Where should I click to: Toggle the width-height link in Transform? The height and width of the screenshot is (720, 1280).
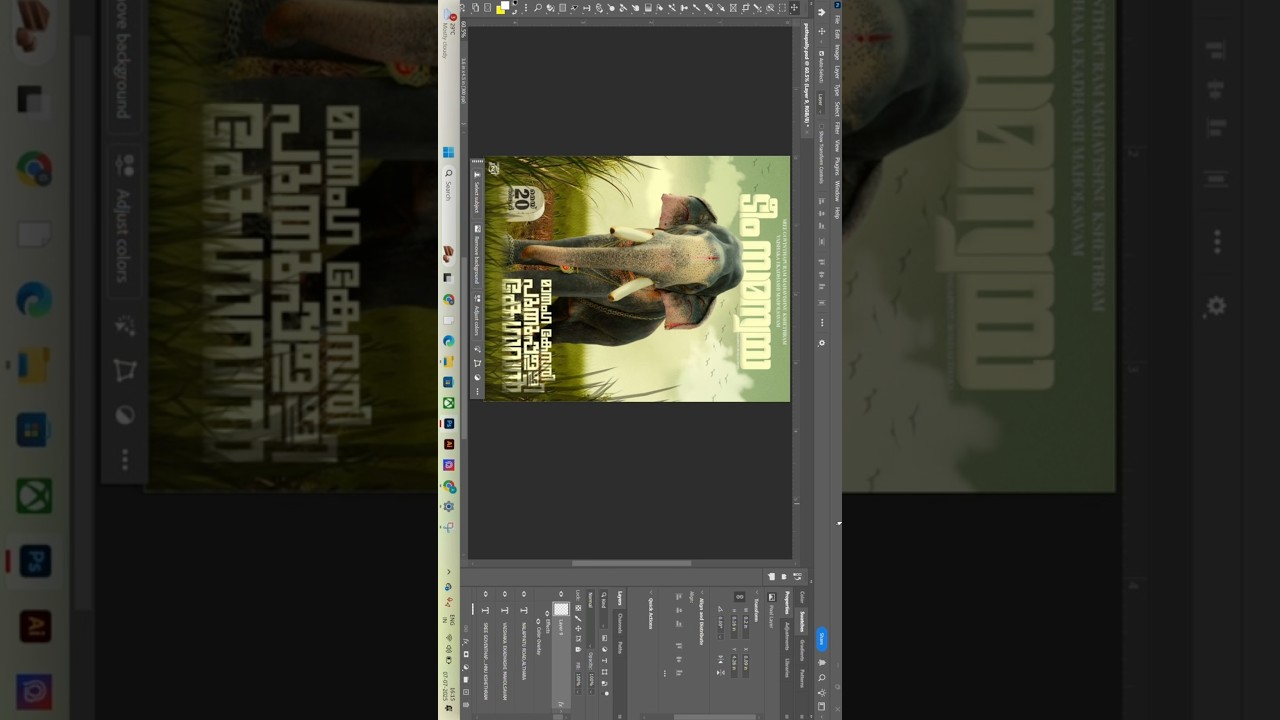pyautogui.click(x=740, y=597)
